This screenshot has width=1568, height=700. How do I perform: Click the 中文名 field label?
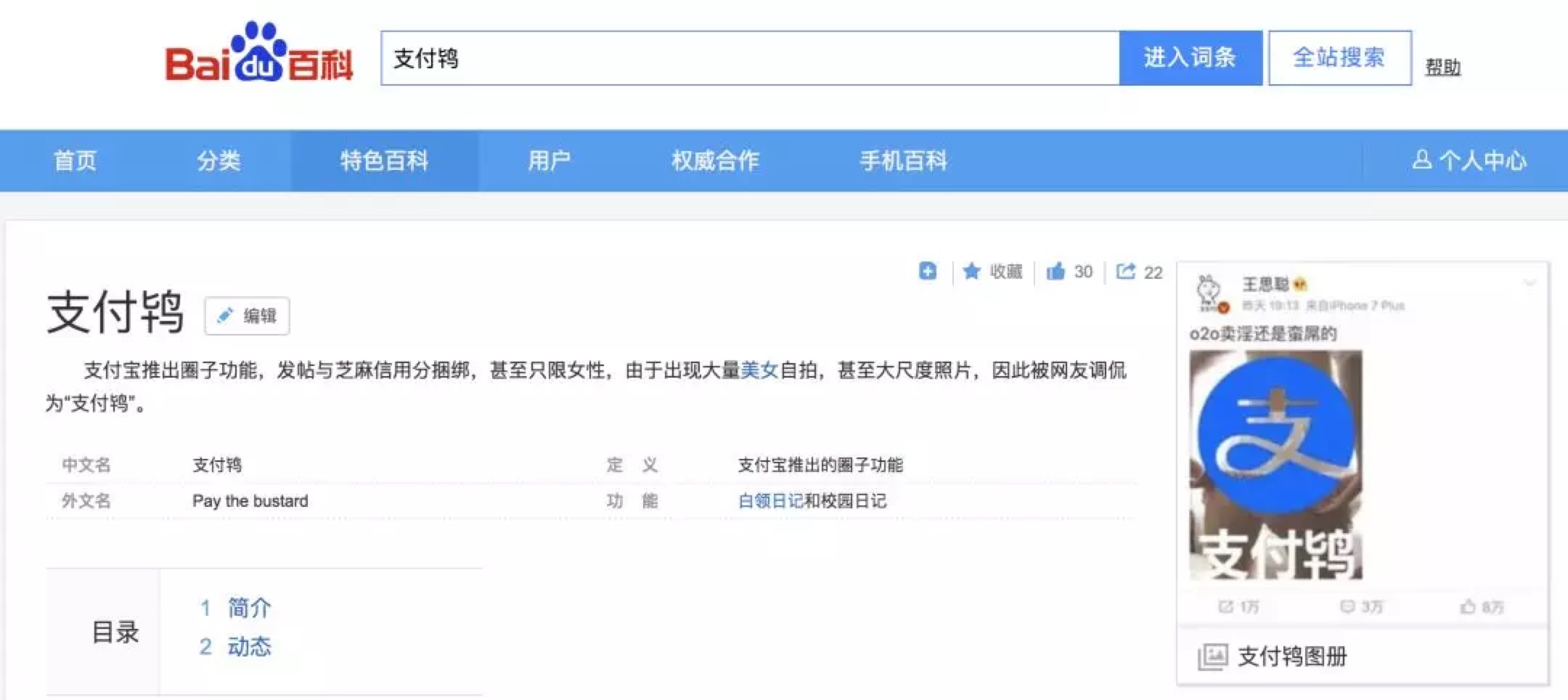point(86,465)
